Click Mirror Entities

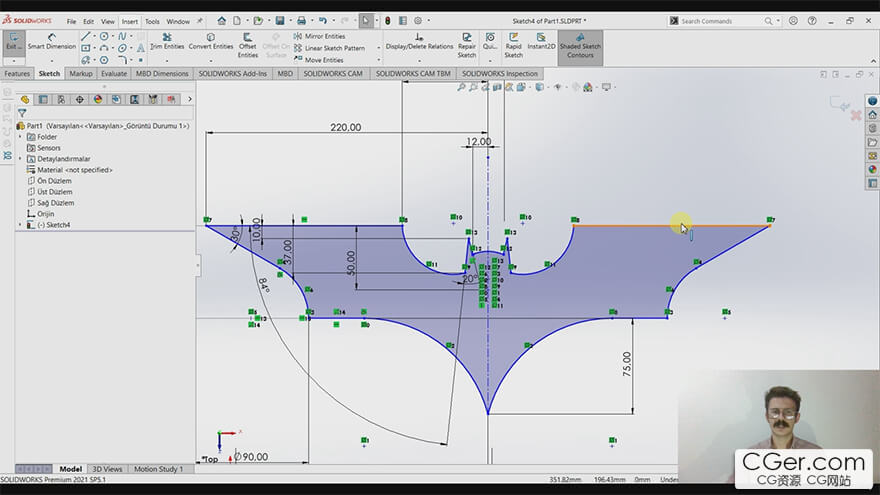[x=319, y=36]
